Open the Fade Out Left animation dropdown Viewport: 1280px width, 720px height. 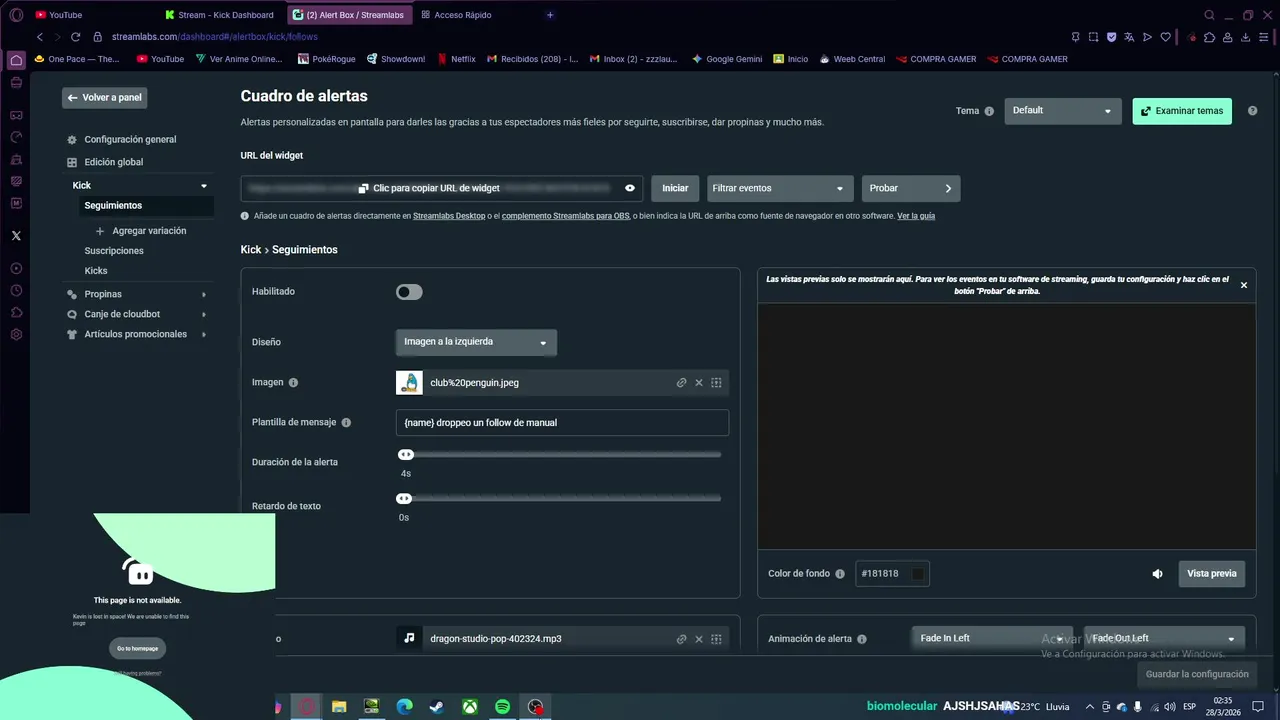(x=1164, y=639)
